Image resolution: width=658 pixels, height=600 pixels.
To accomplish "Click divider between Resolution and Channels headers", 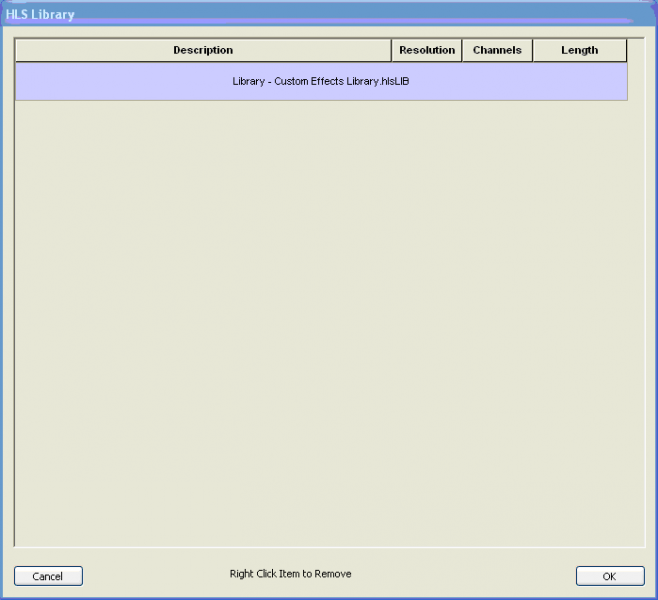I will coord(462,50).
